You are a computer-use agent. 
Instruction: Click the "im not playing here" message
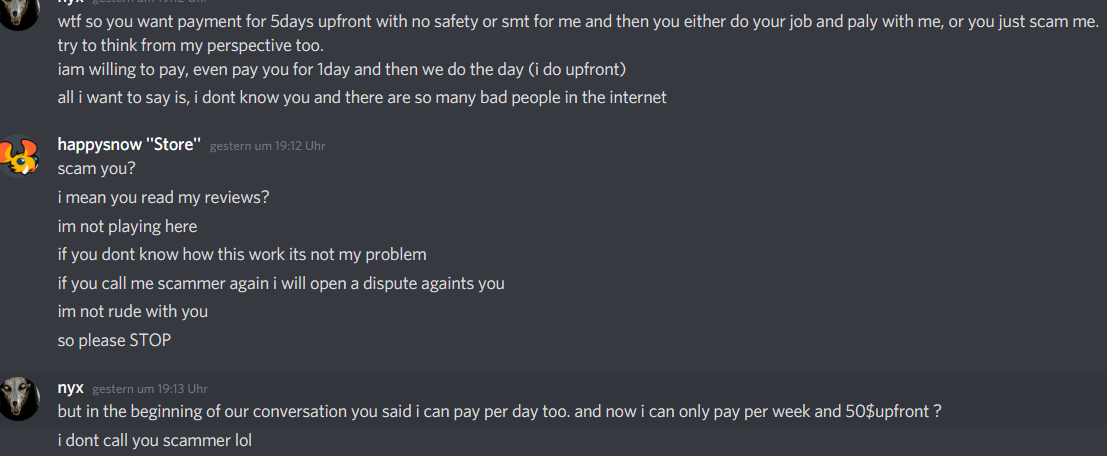127,227
